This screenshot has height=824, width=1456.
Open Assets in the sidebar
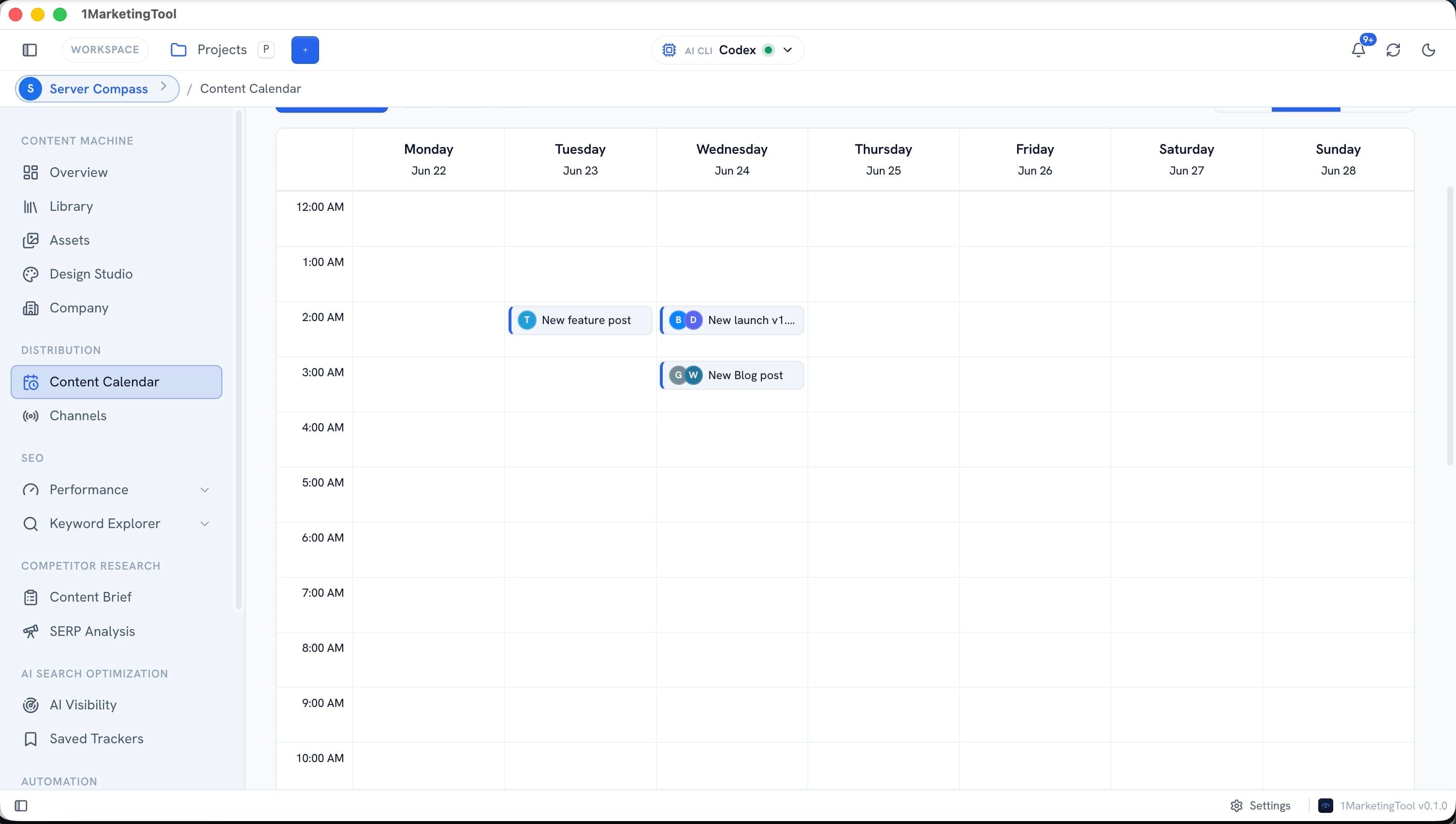(x=116, y=240)
